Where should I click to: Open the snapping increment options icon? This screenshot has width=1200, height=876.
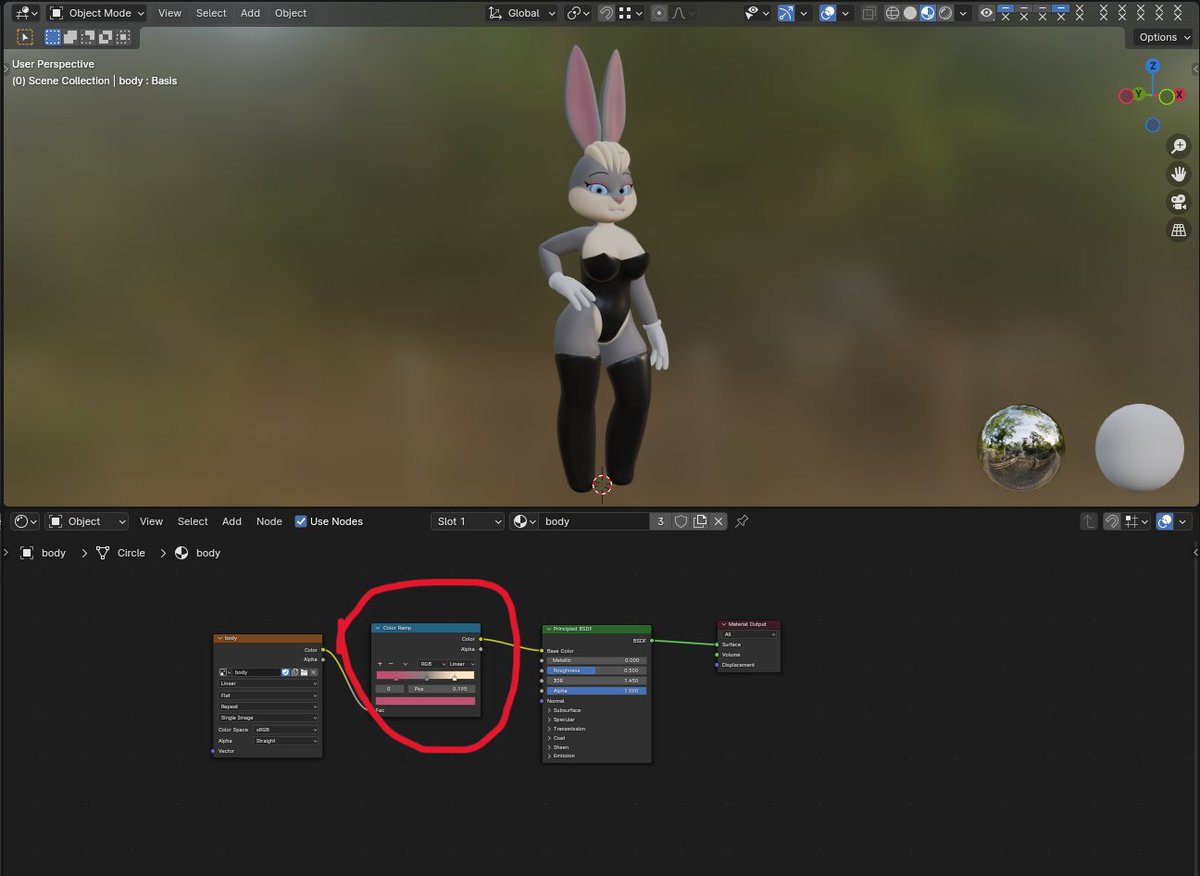pyautogui.click(x=630, y=13)
